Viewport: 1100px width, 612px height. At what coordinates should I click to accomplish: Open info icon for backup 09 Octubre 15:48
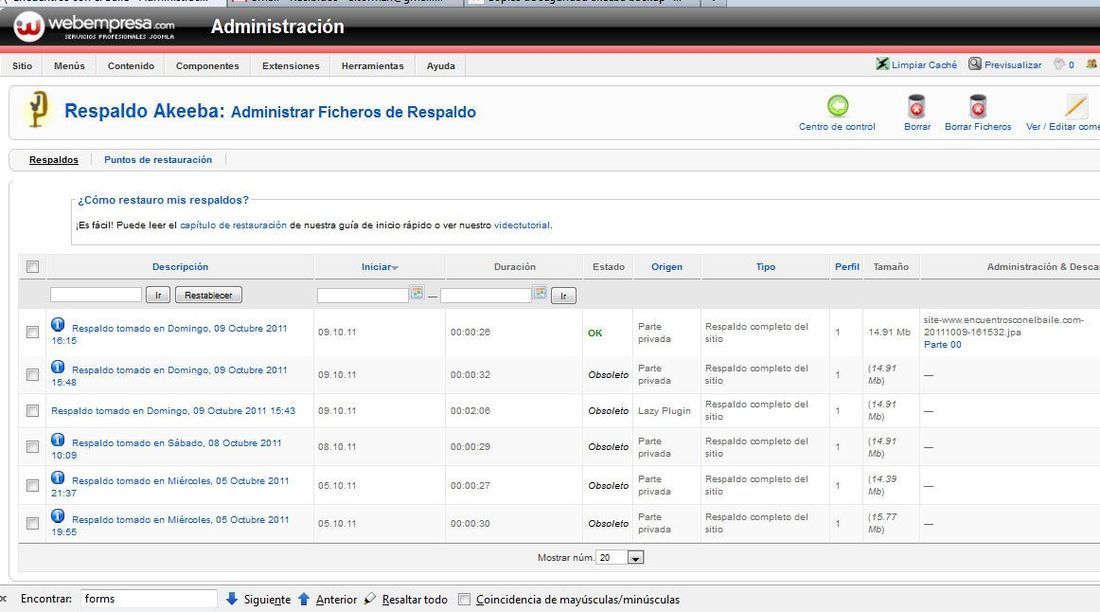[x=58, y=366]
